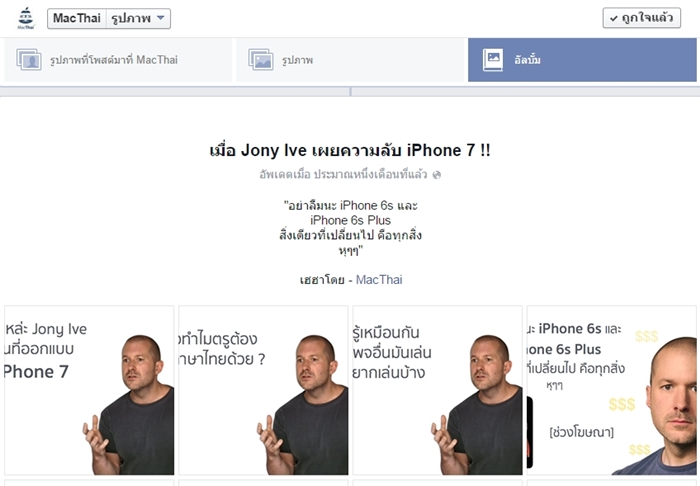Open the photo mentioning Jony Ive ออกแบบ iPhone 7
The height and width of the screenshot is (486, 700).
pyautogui.click(x=89, y=390)
